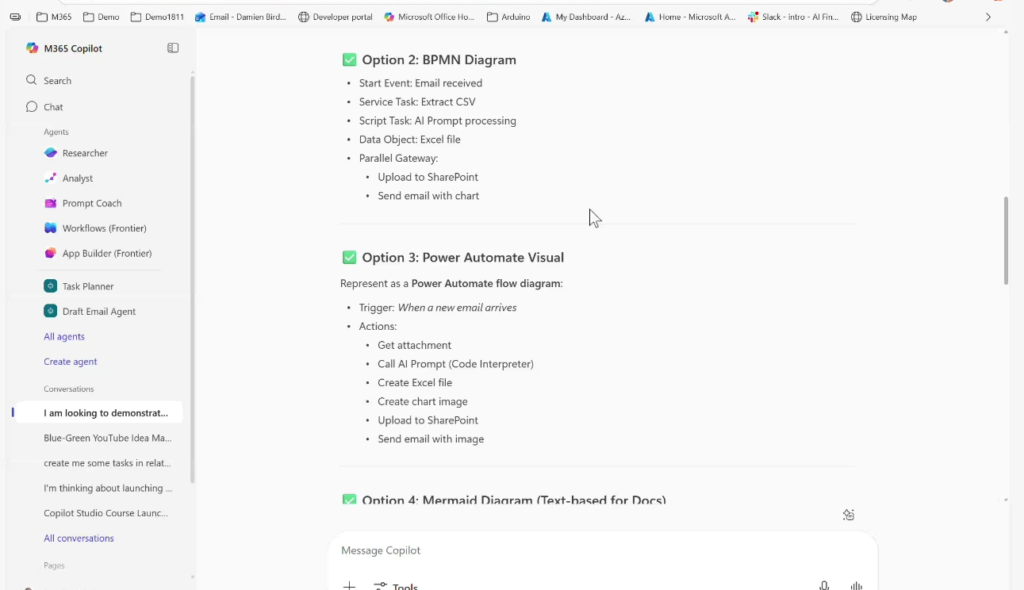The height and width of the screenshot is (590, 1024).
Task: Select Workflows (Frontier) agent
Action: coord(104,228)
